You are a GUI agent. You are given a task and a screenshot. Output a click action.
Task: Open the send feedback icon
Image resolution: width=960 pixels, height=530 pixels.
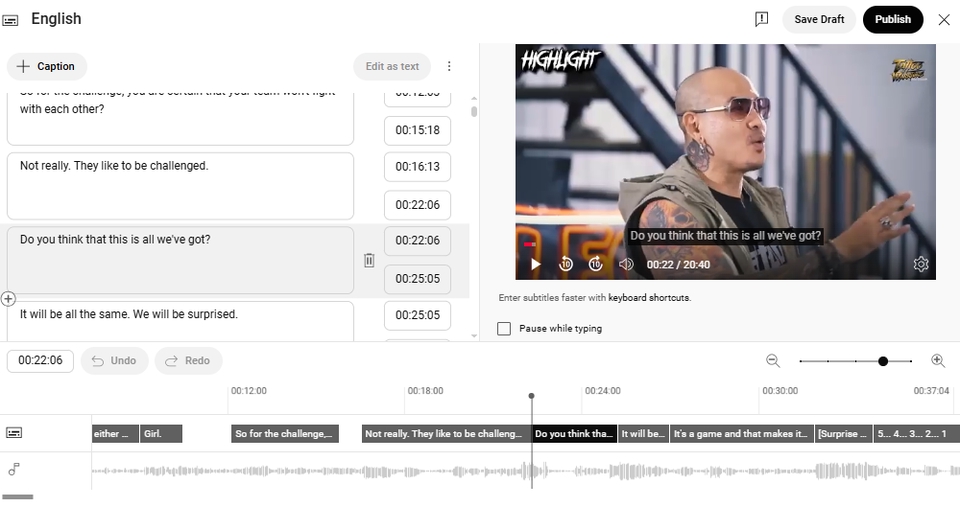761,20
